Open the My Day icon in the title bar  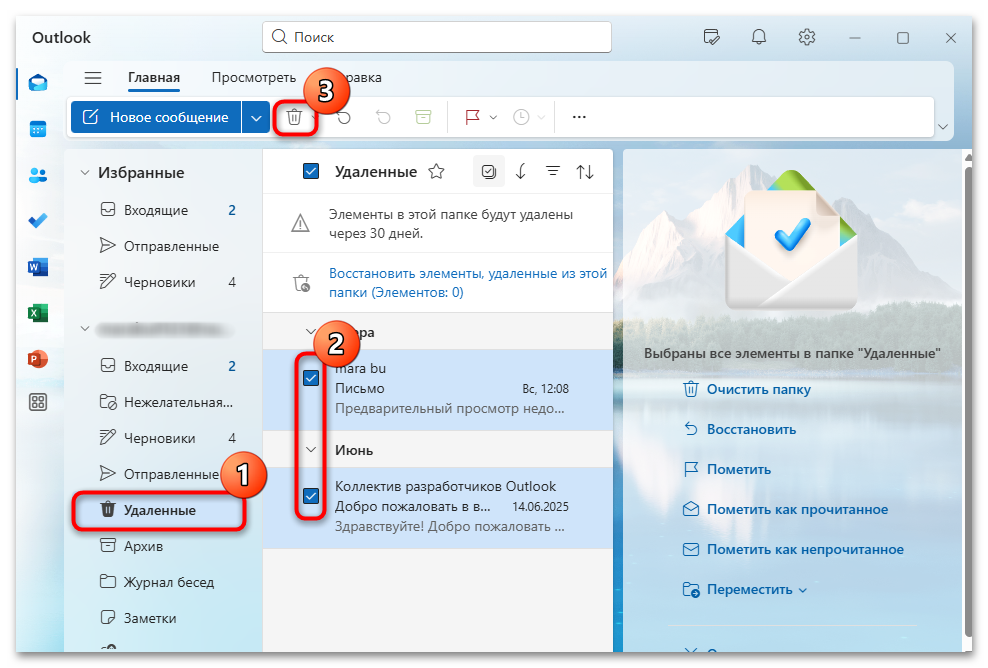pos(711,37)
